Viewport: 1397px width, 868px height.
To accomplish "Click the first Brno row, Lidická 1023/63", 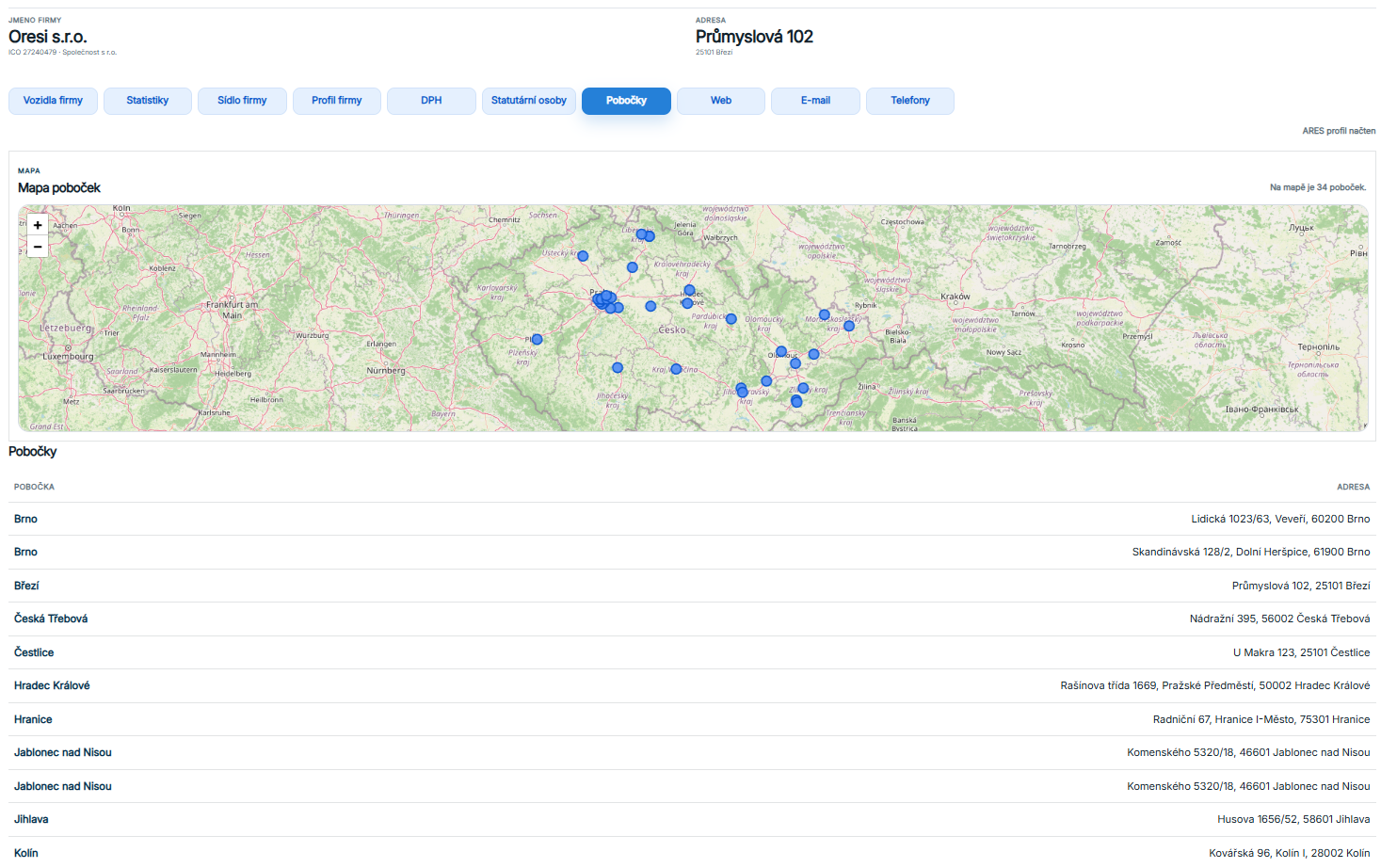I will click(x=692, y=519).
